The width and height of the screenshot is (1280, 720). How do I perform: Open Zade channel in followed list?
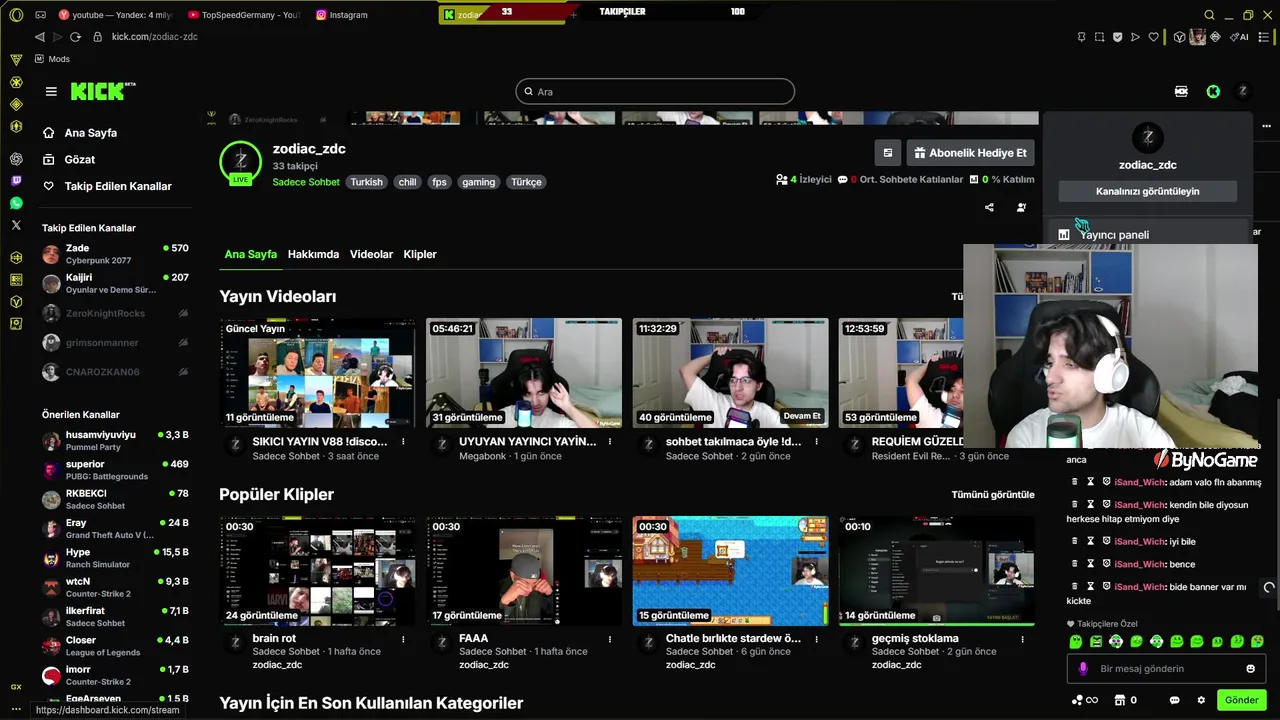click(115, 254)
